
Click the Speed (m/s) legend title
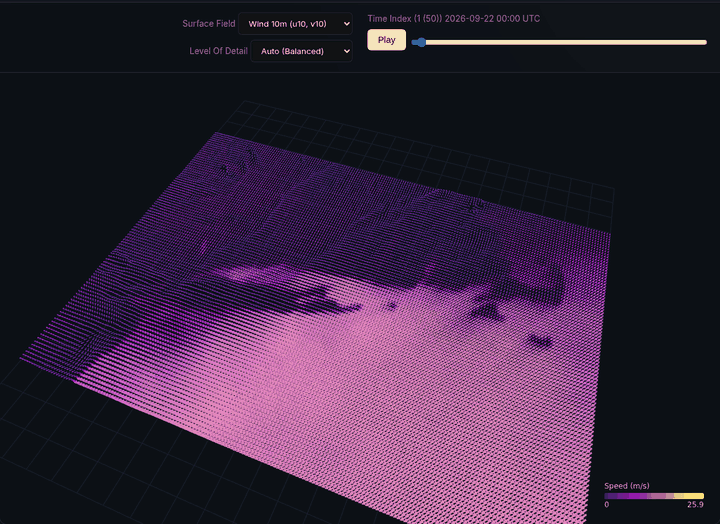(627, 485)
